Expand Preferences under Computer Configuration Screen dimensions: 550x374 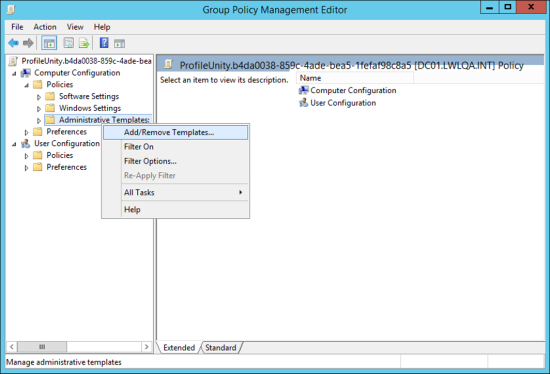click(26, 132)
